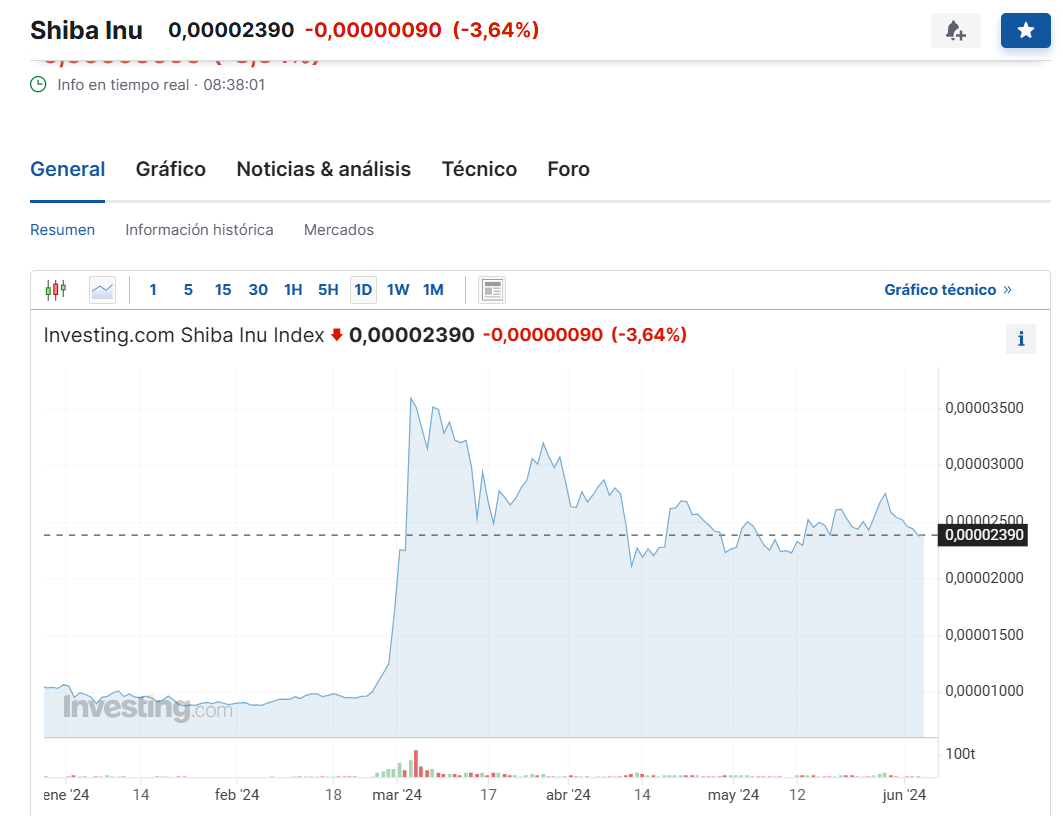Select the 15 minute interval
Image resolution: width=1063 pixels, height=816 pixels.
[223, 290]
